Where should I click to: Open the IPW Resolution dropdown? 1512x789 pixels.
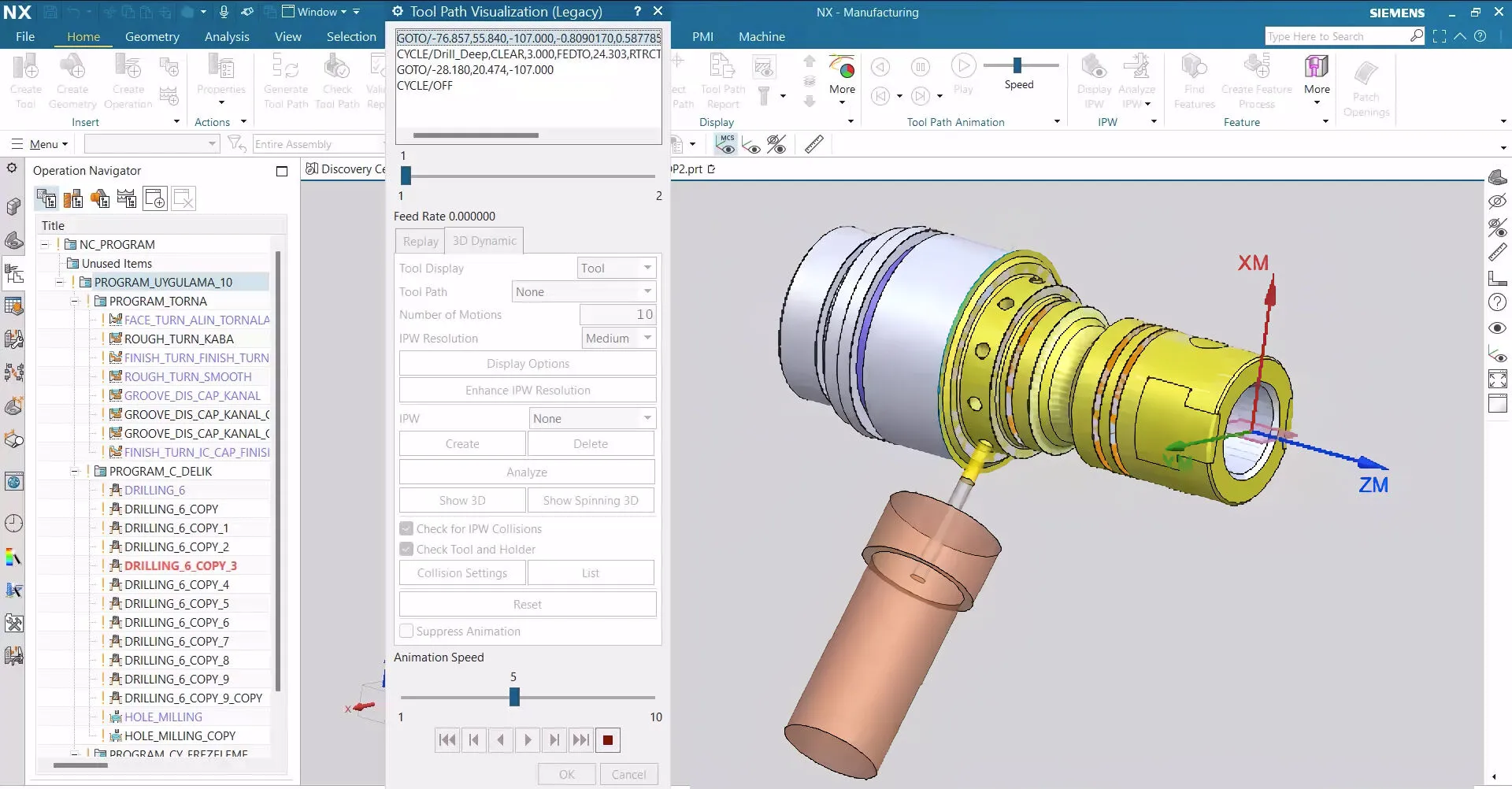618,339
